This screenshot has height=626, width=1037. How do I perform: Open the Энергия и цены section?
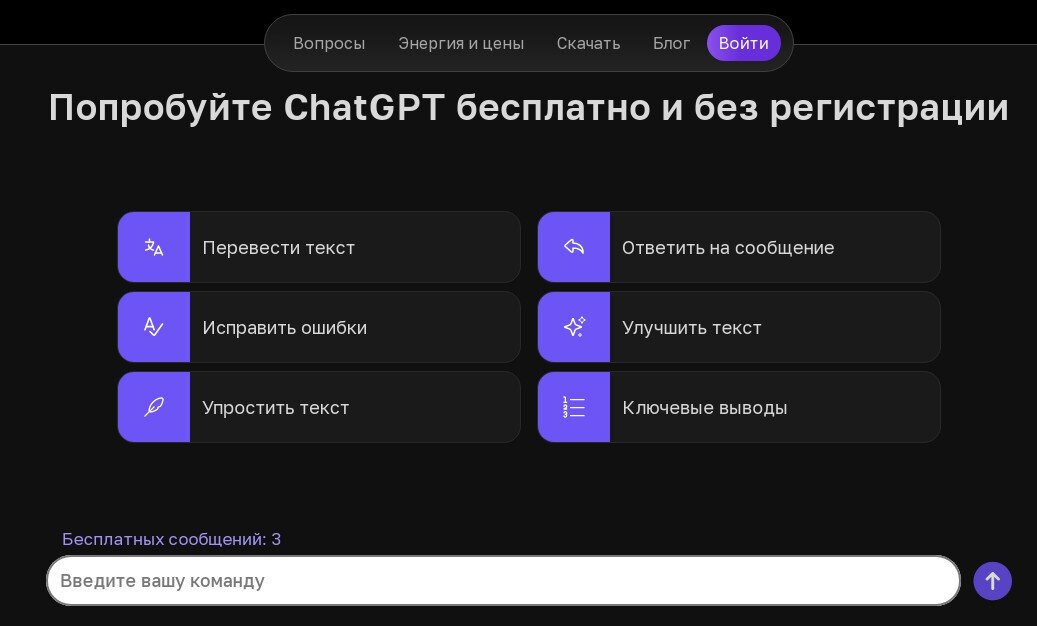[461, 43]
